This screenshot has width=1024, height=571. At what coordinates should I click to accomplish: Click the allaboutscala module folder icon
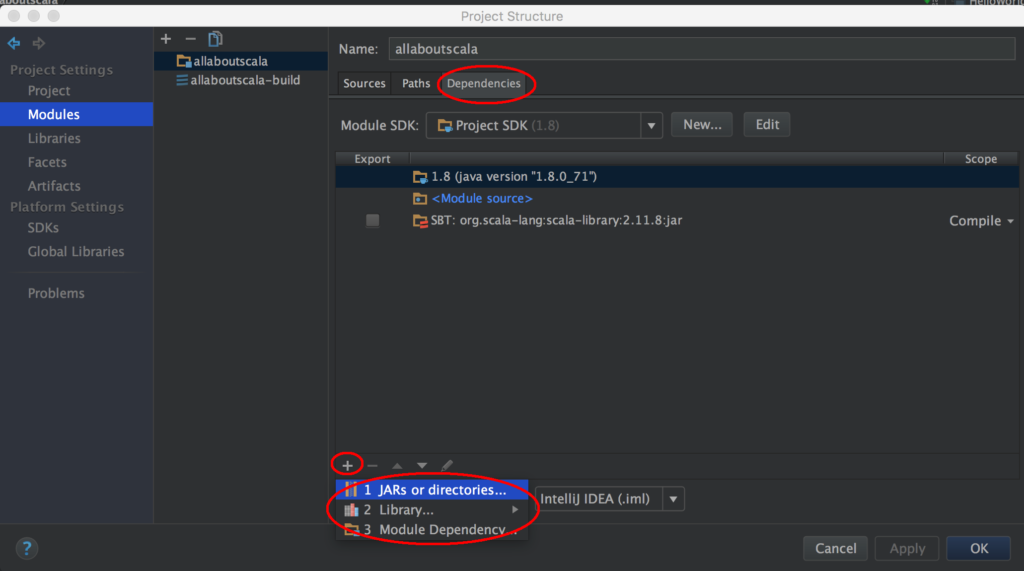click(184, 61)
